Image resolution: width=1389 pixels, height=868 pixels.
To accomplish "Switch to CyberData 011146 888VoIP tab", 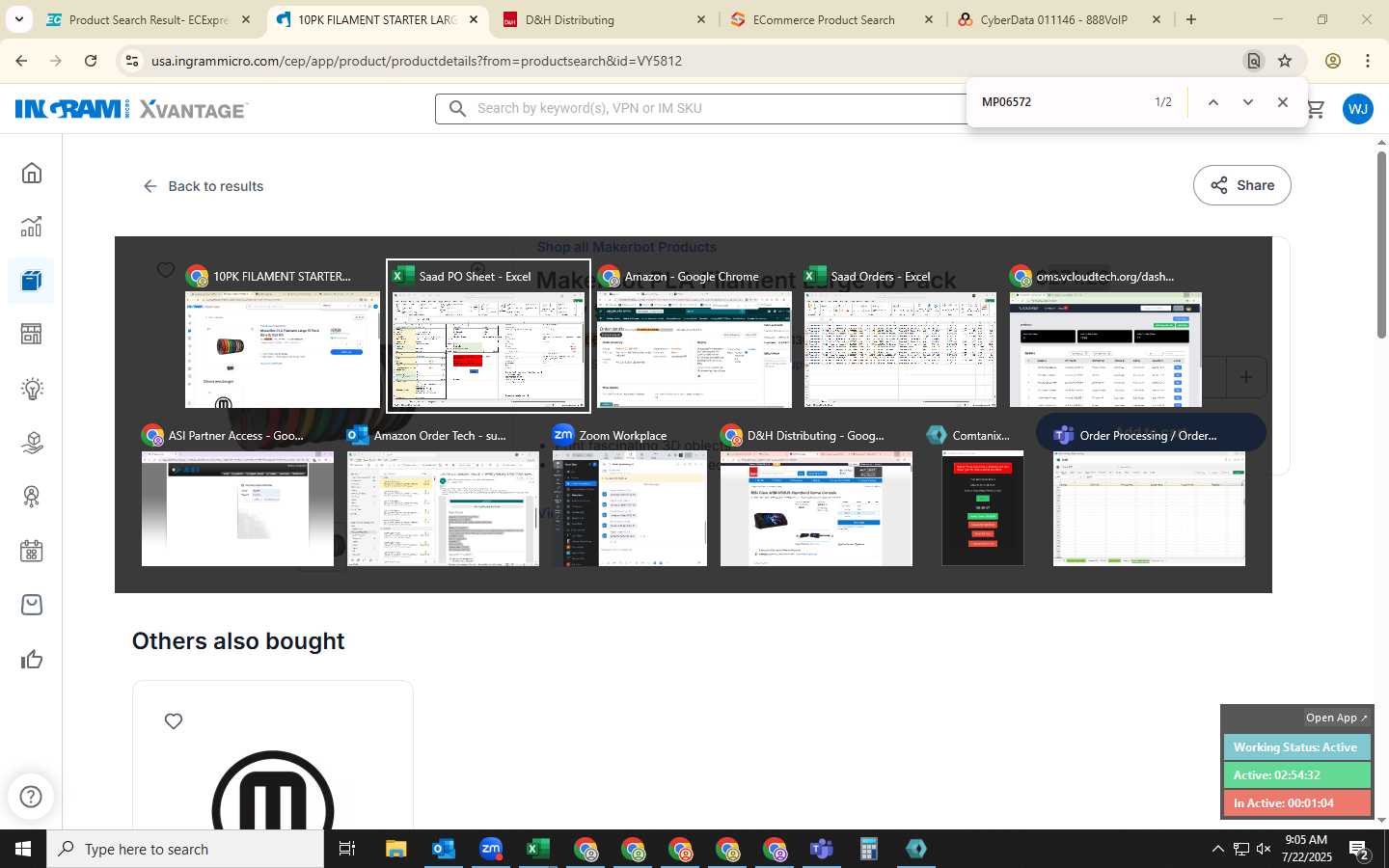I will click(1060, 19).
